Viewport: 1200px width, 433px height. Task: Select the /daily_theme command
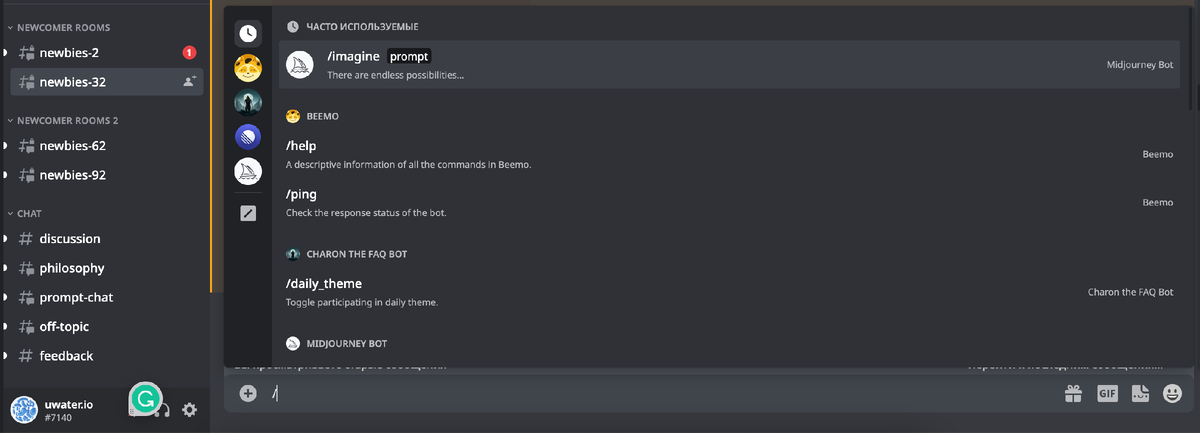pos(730,292)
